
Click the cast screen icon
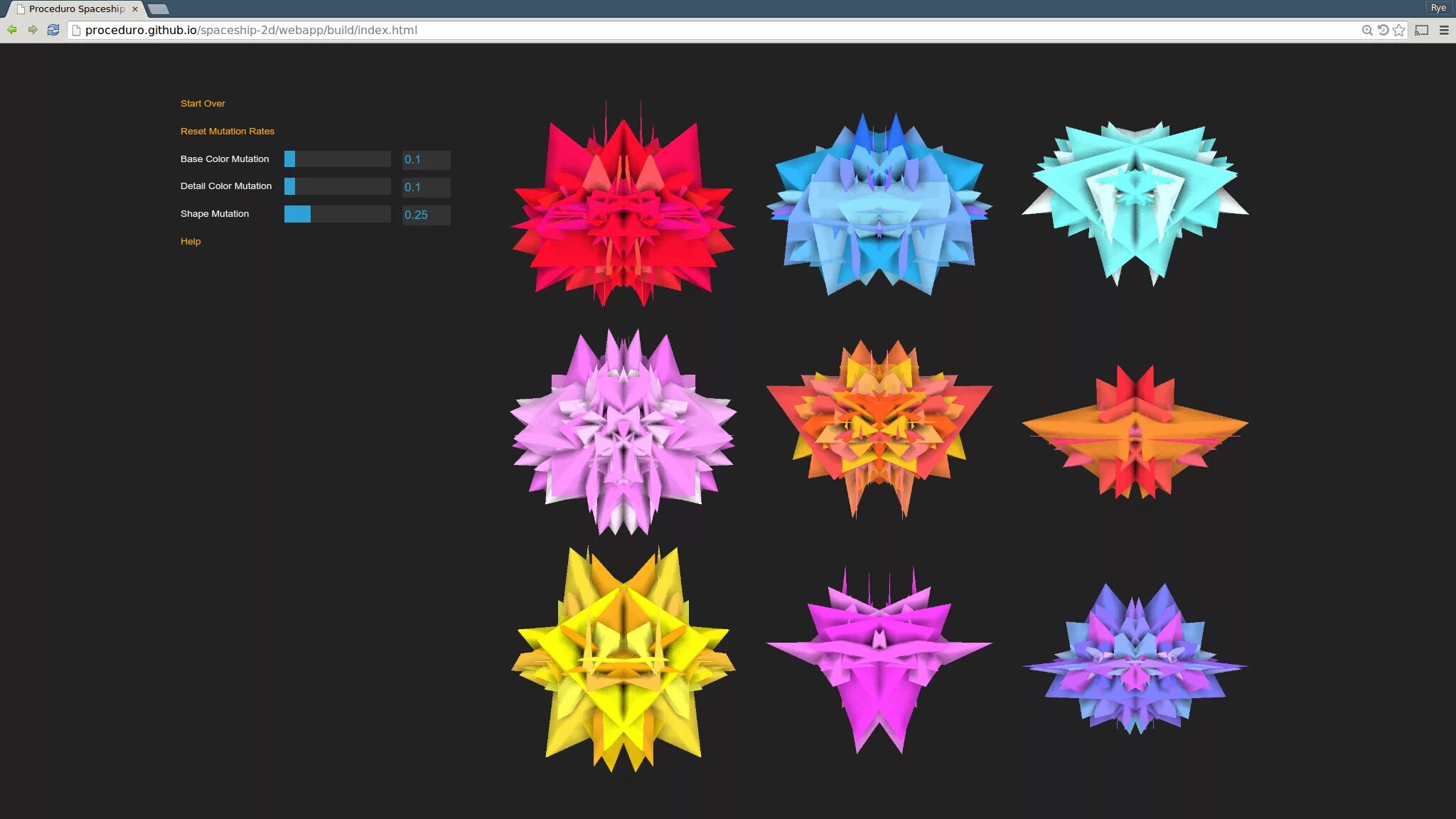1421,30
